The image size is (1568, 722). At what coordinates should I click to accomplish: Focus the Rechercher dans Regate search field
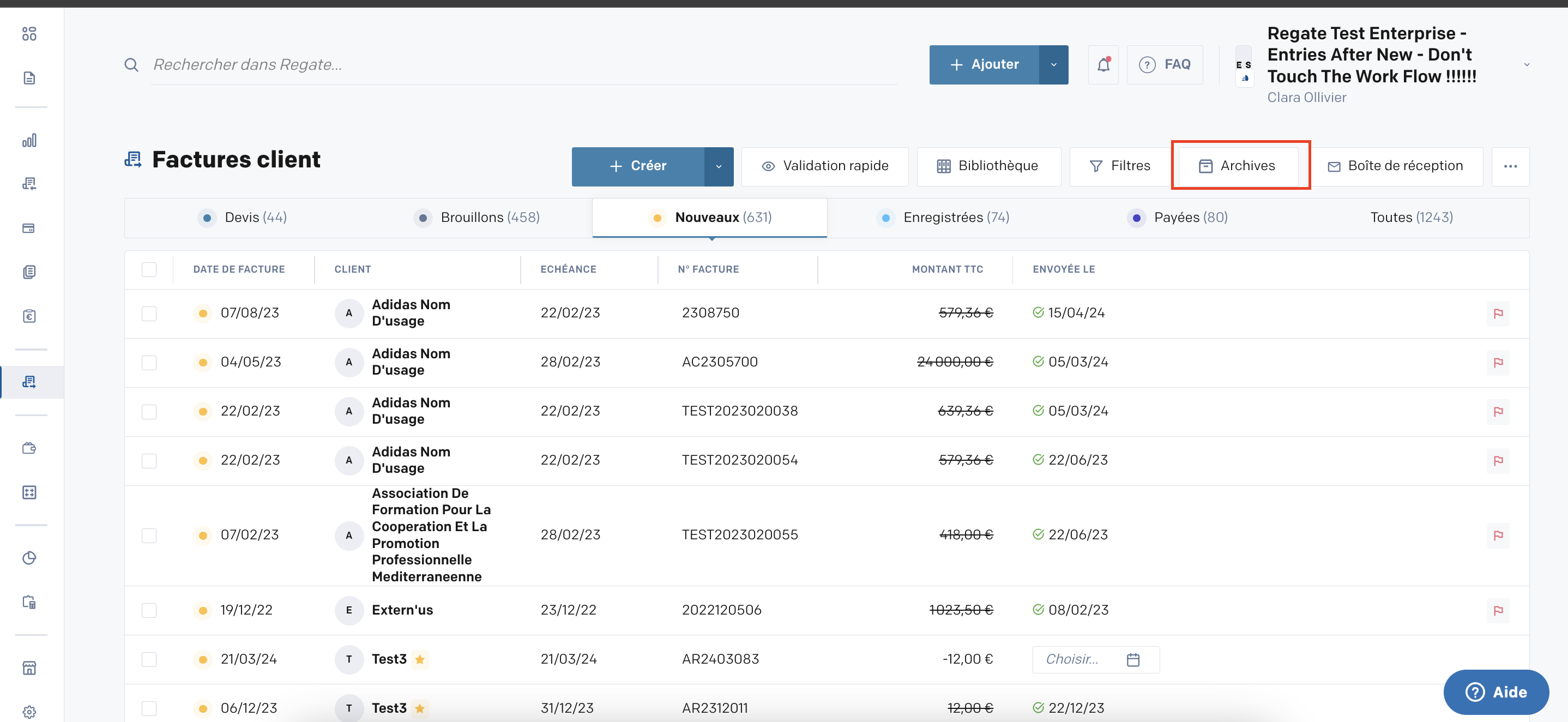[523, 64]
